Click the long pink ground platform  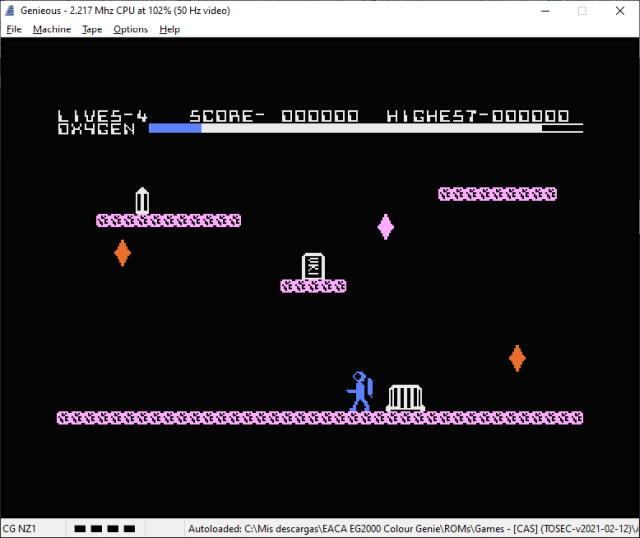pyautogui.click(x=320, y=418)
